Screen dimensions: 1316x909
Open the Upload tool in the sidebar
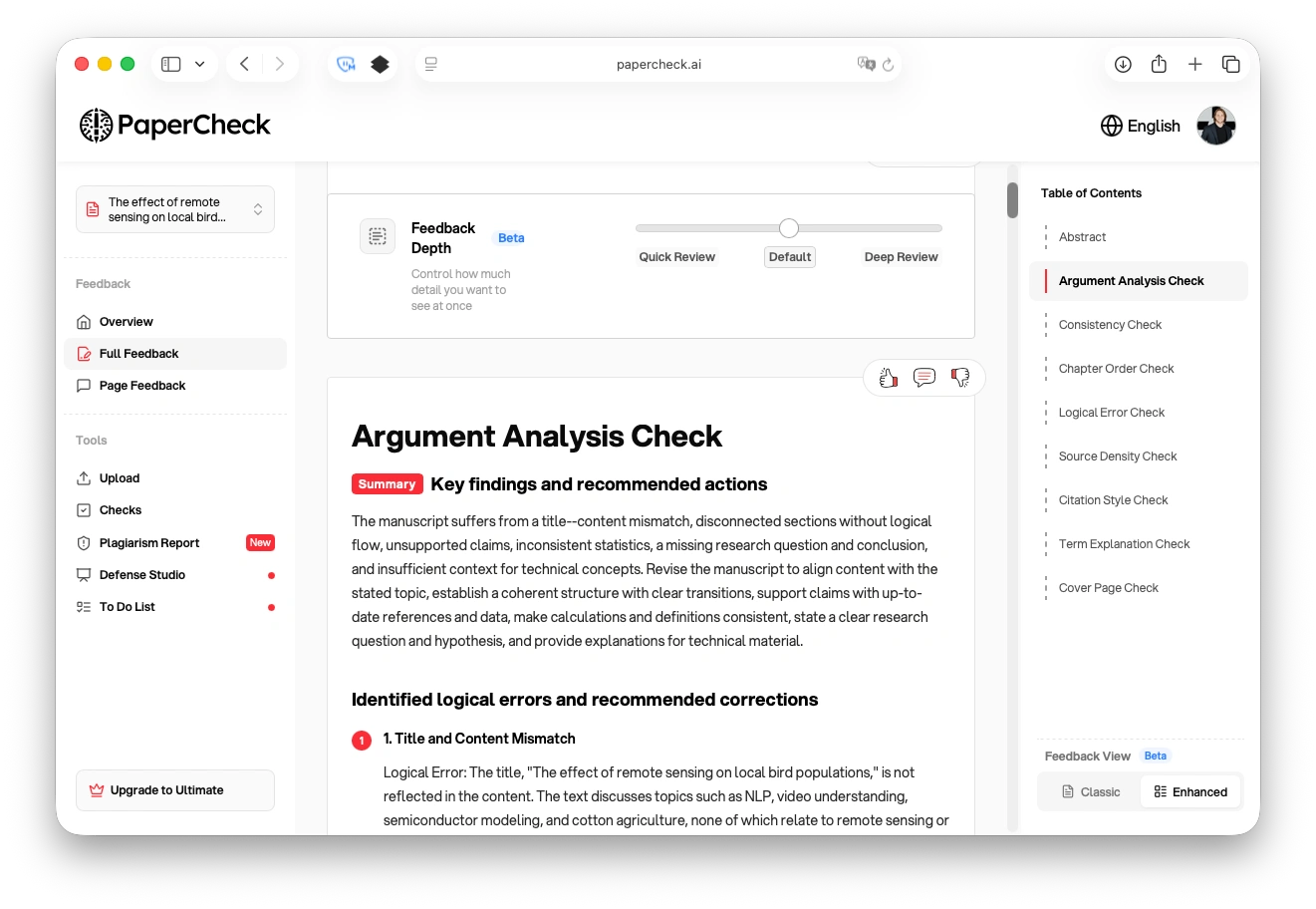point(119,477)
